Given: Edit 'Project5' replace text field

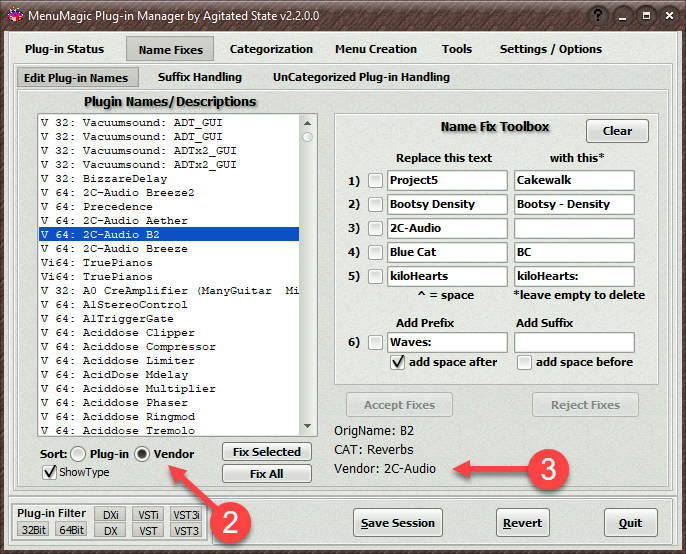Looking at the screenshot, I should 447,180.
